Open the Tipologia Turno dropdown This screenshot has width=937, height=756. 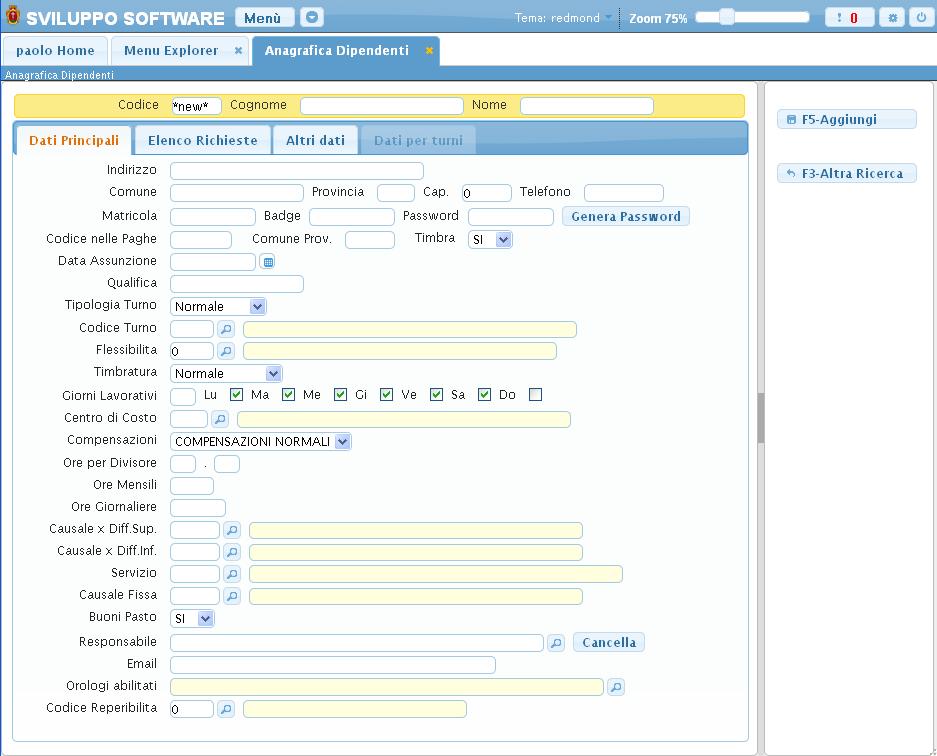(218, 307)
